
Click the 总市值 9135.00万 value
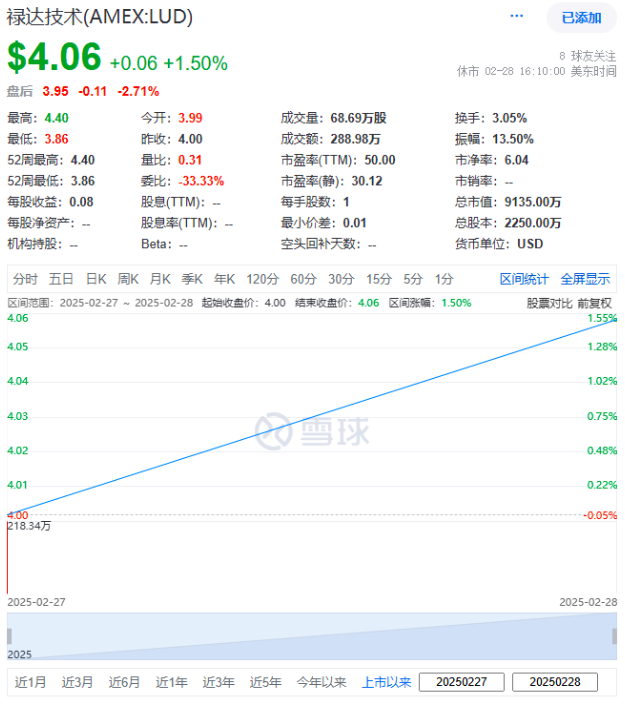[x=533, y=202]
